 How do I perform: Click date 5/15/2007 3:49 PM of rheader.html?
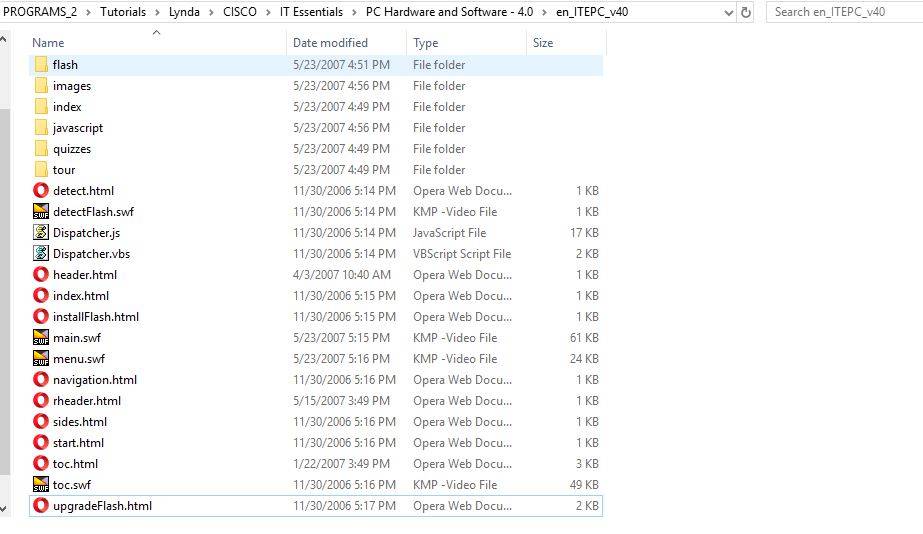(341, 401)
